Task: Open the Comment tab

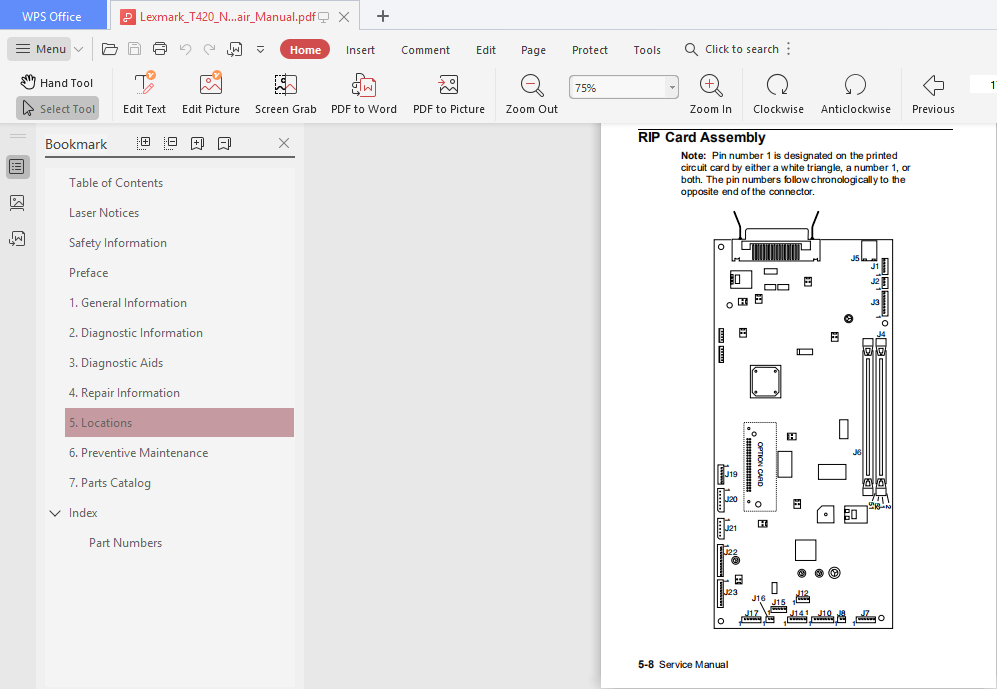Action: (425, 50)
